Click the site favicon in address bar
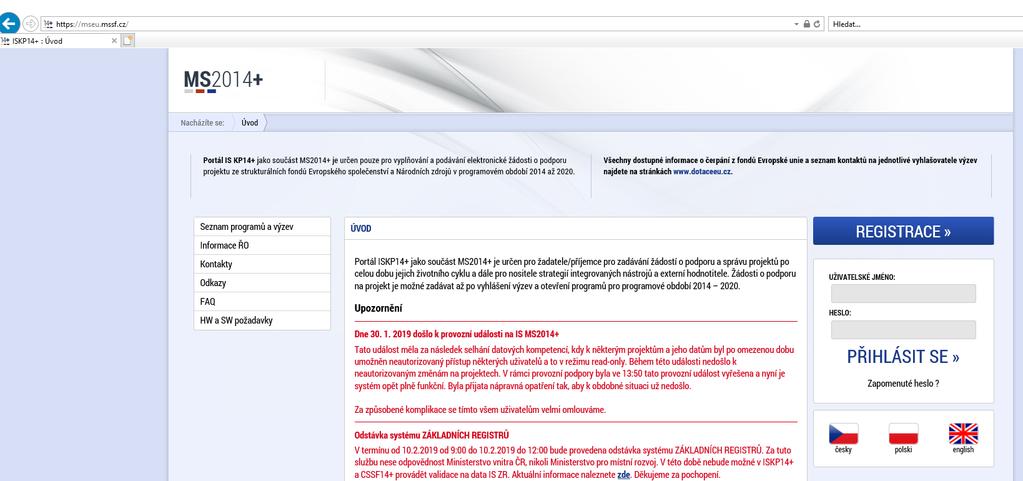1023x481 pixels. pyautogui.click(x=48, y=24)
